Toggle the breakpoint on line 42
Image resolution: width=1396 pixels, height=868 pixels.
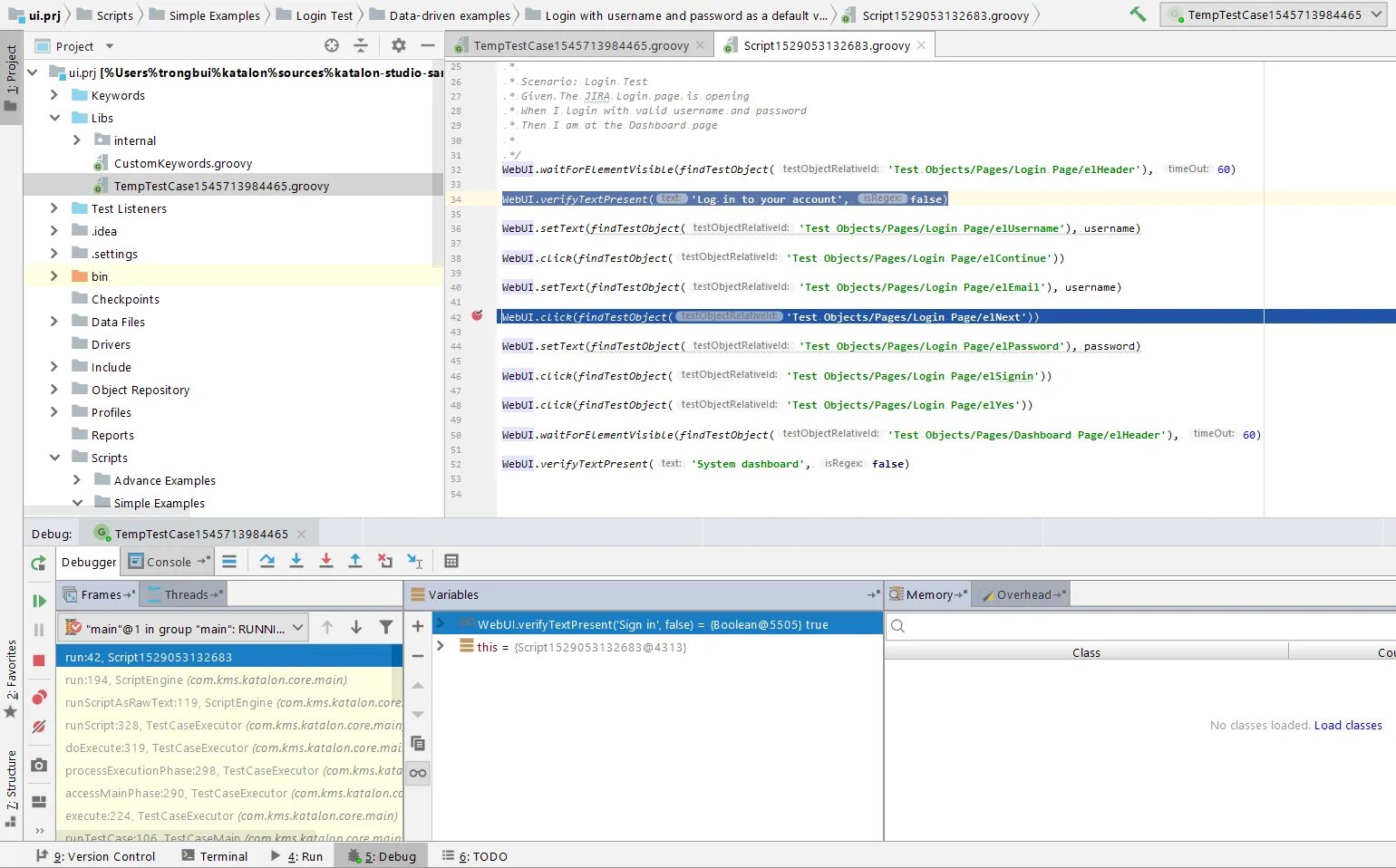point(477,316)
